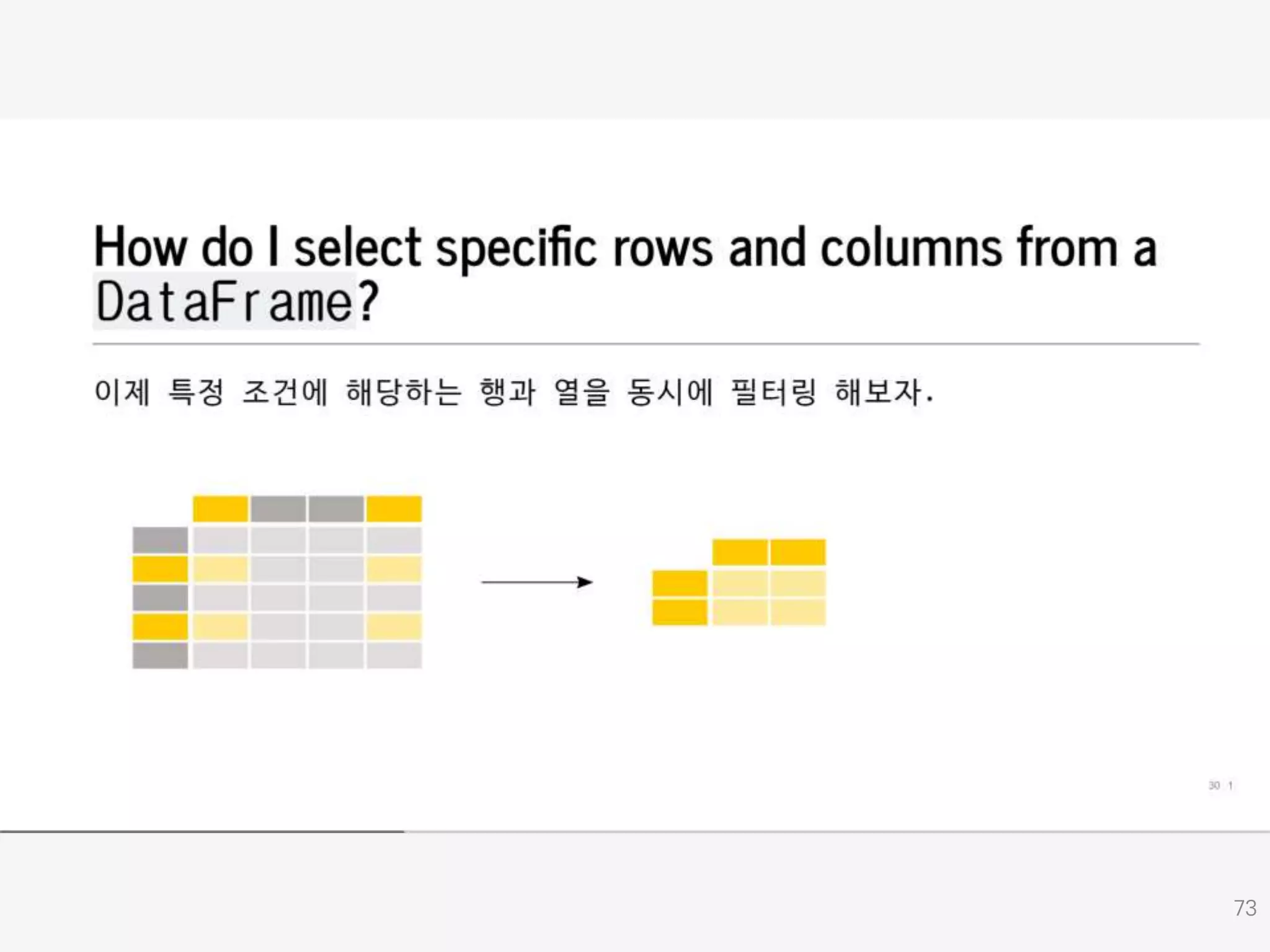Click the Korean subtitle sentence below the title
Screen dimensions: 1270x952
tap(513, 392)
